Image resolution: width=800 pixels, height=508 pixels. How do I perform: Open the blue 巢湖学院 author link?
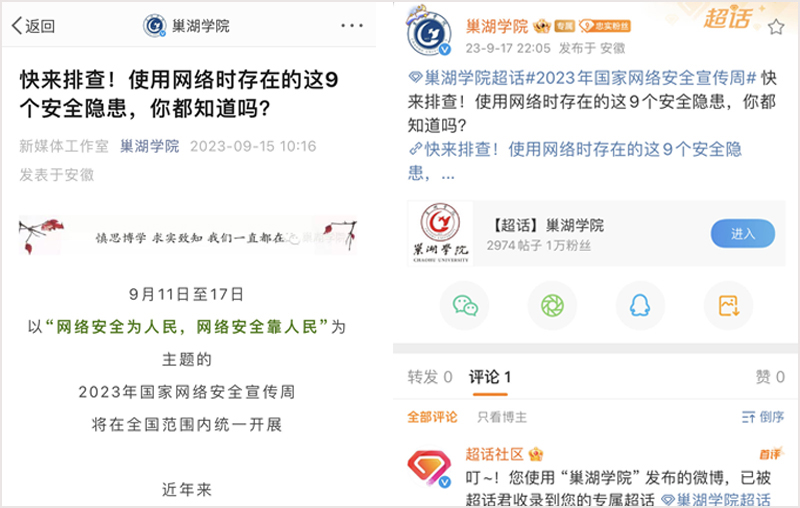coord(149,146)
